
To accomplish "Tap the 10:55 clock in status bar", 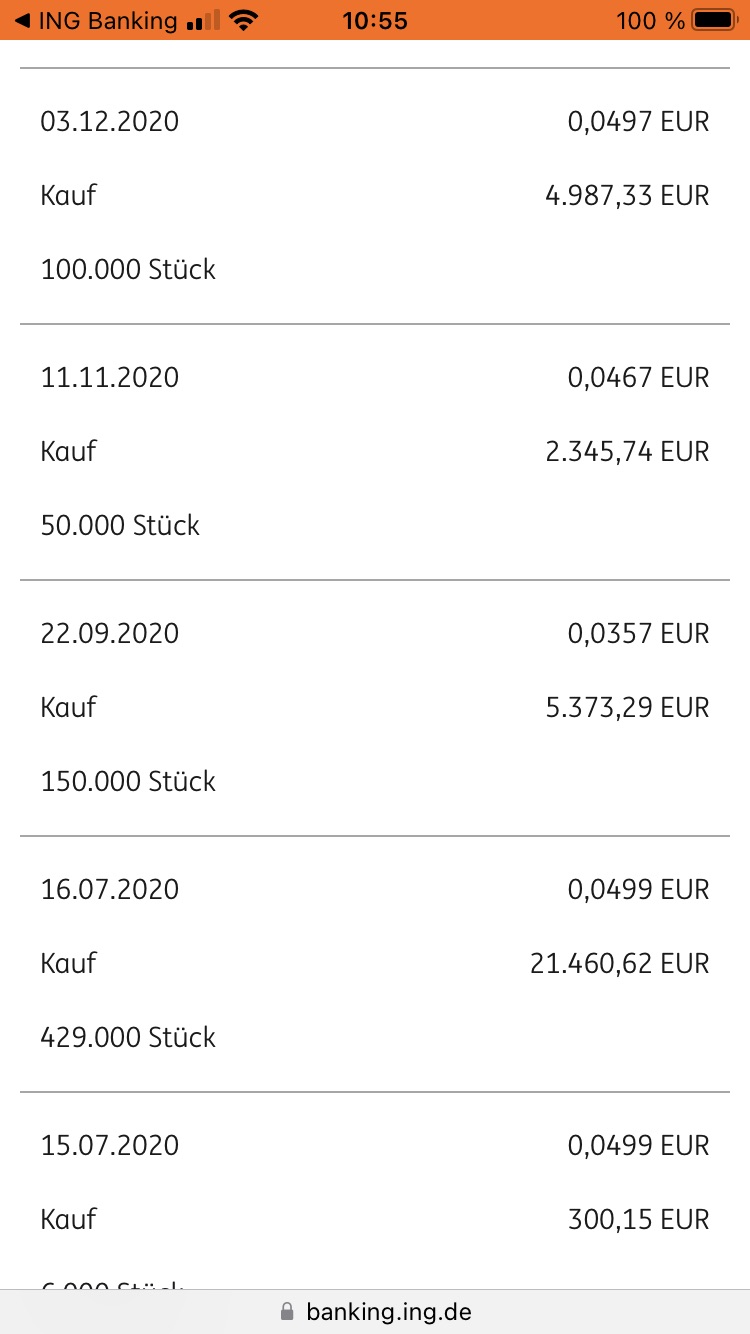I will point(375,20).
